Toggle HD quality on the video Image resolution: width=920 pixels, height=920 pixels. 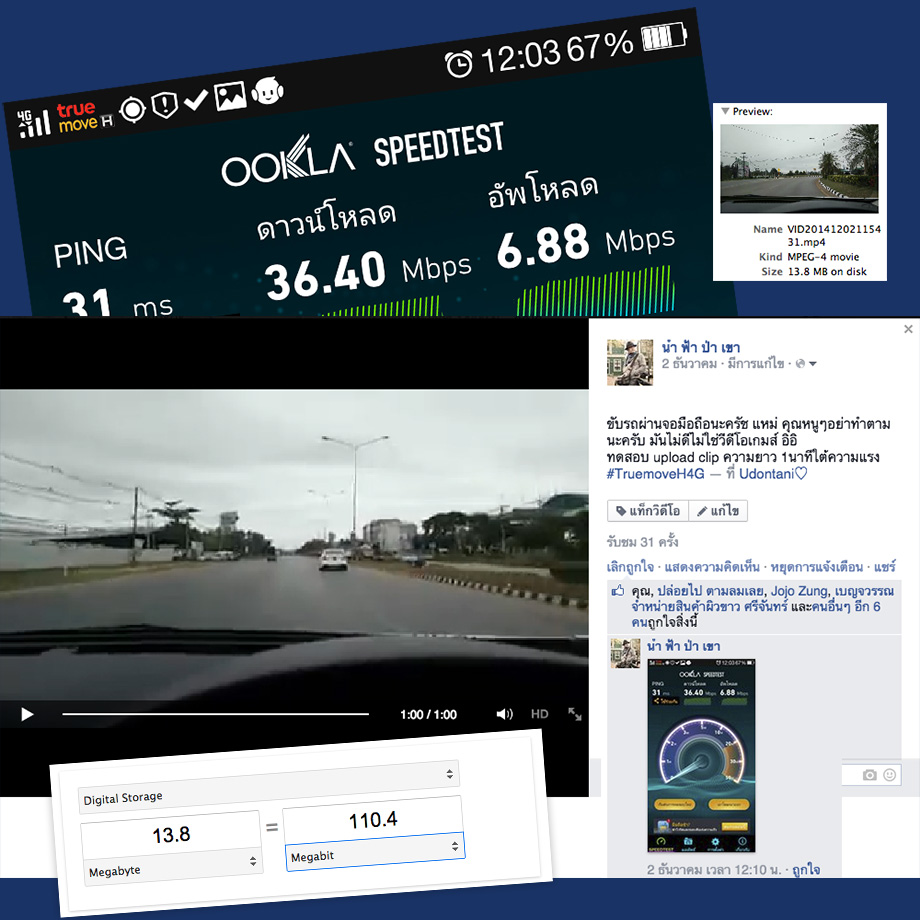(x=539, y=714)
